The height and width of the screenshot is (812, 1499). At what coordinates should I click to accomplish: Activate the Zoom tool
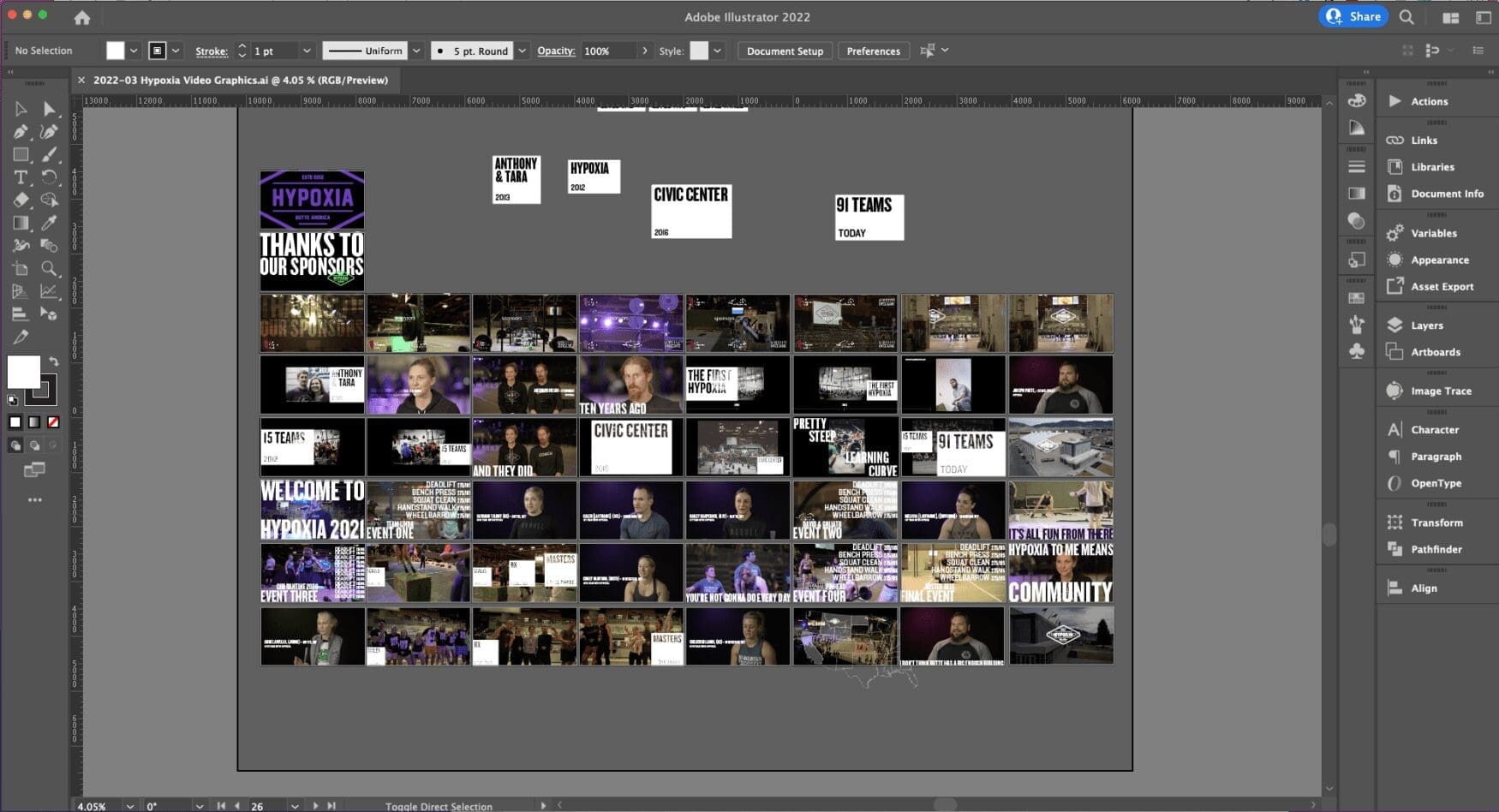(49, 269)
